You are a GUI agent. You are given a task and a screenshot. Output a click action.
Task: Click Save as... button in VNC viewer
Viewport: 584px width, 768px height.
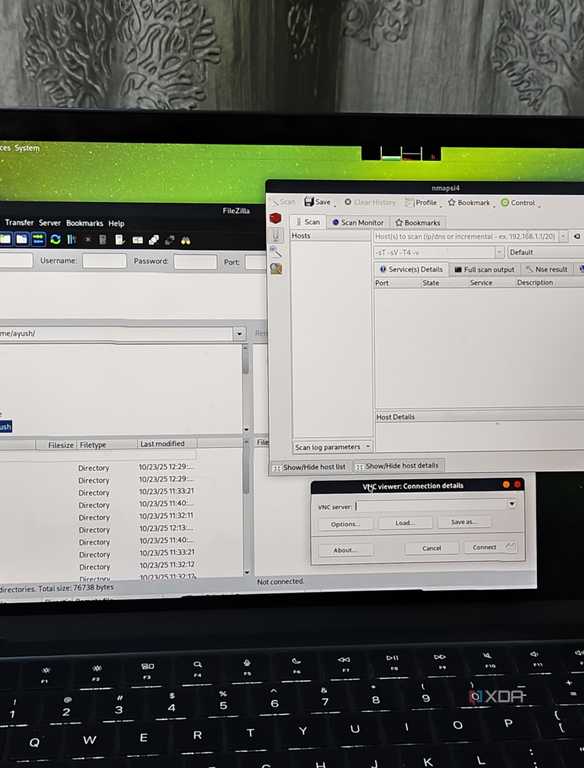(463, 522)
